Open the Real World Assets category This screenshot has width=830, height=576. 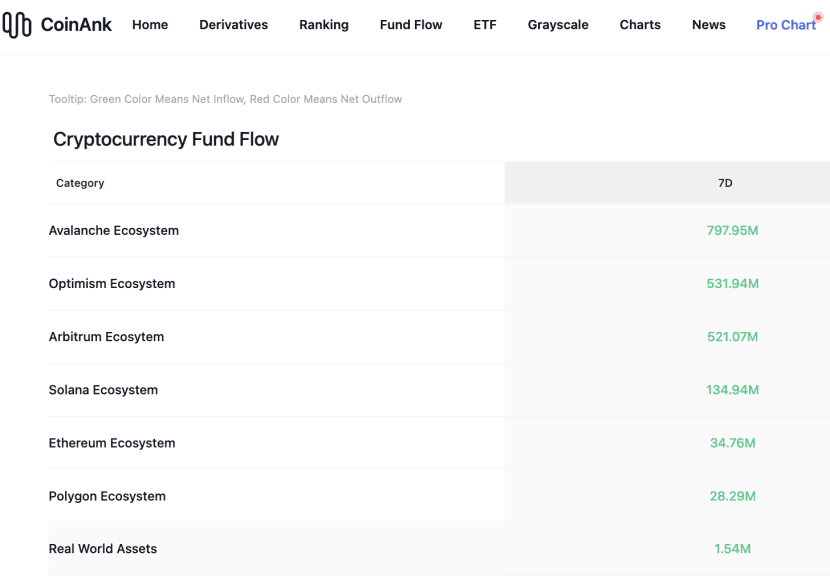pyautogui.click(x=103, y=549)
